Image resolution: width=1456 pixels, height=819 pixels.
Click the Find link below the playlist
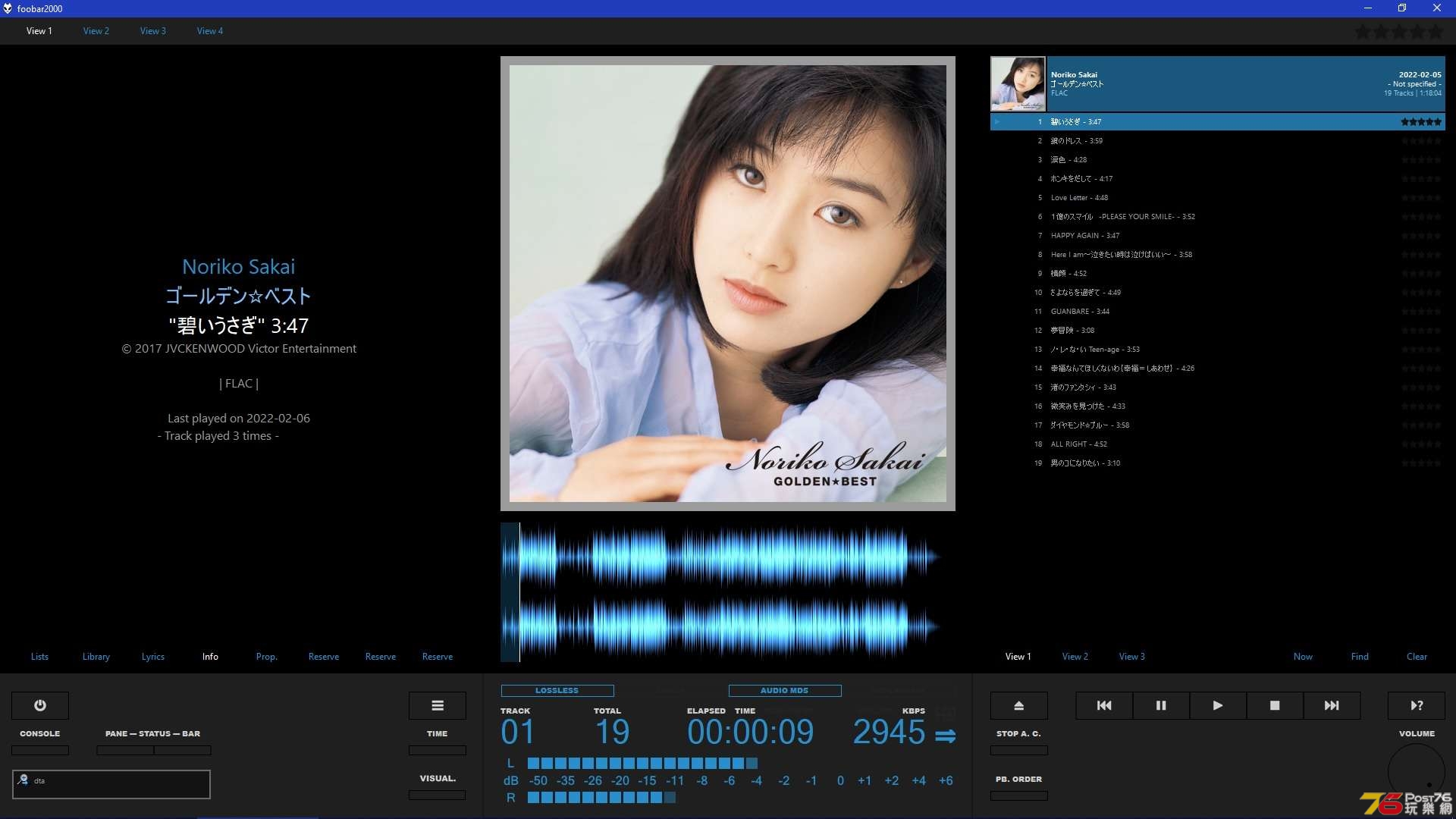(x=1360, y=657)
